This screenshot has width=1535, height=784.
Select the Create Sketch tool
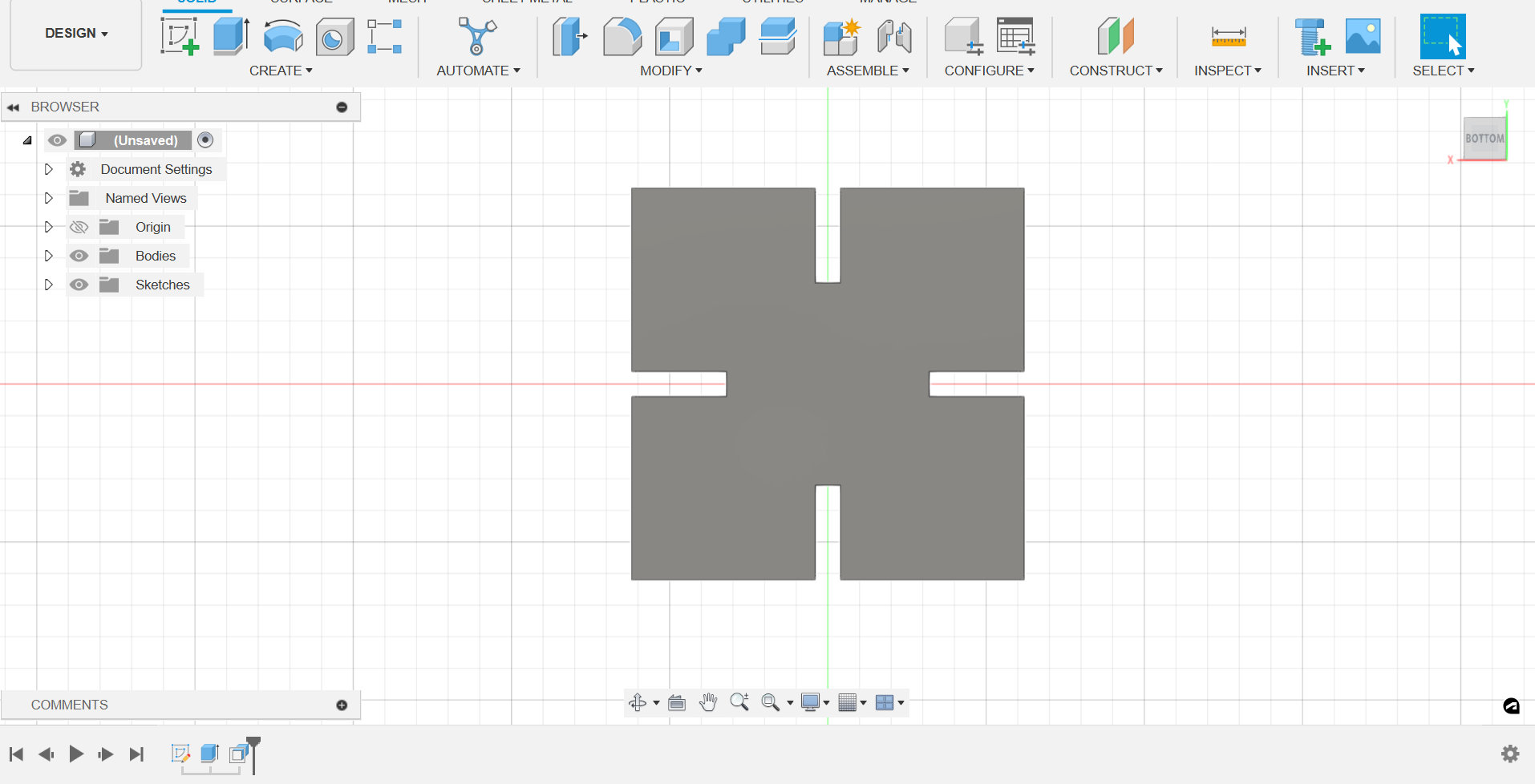pyautogui.click(x=180, y=36)
